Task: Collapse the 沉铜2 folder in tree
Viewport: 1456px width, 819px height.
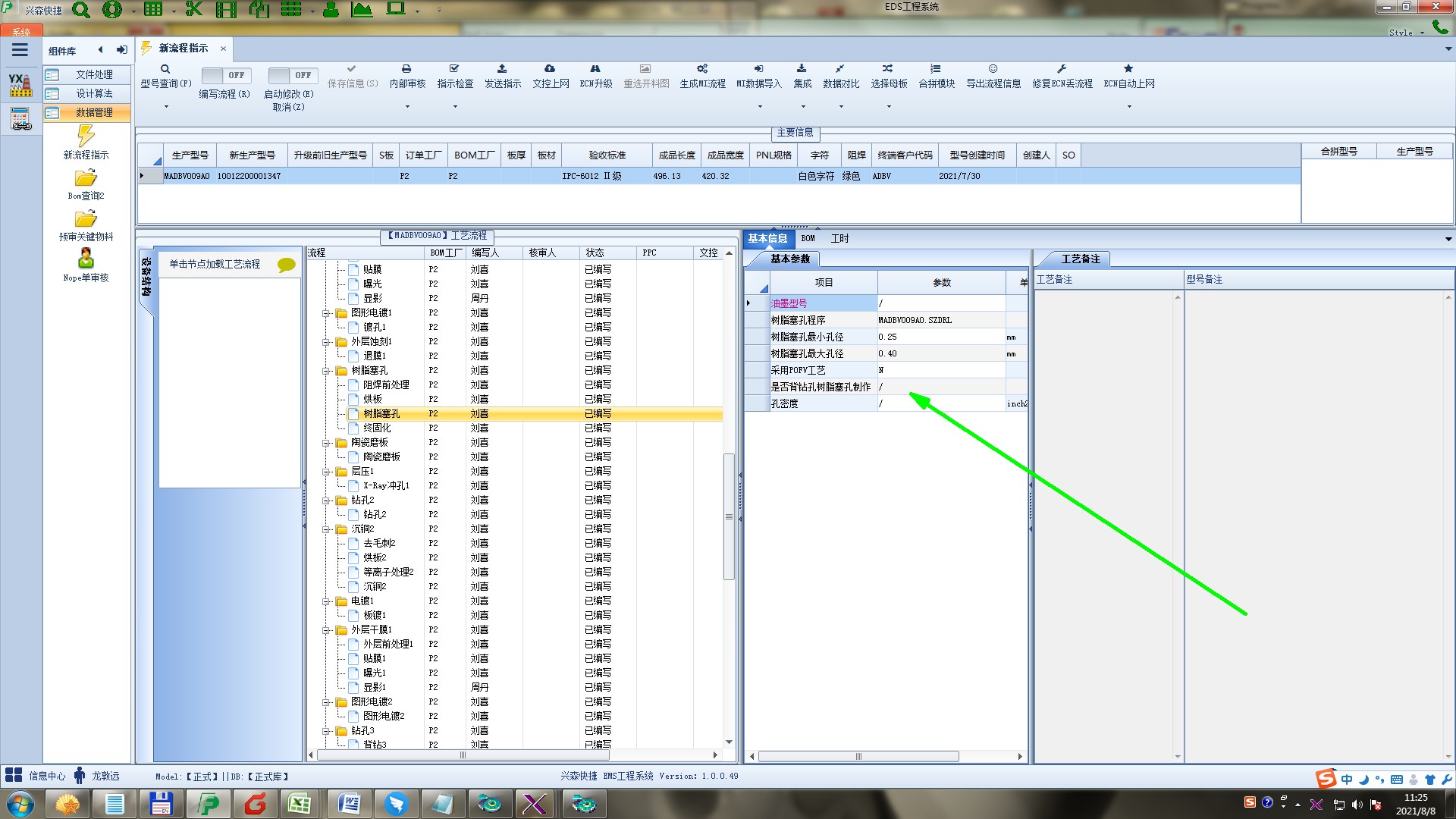Action: tap(326, 529)
